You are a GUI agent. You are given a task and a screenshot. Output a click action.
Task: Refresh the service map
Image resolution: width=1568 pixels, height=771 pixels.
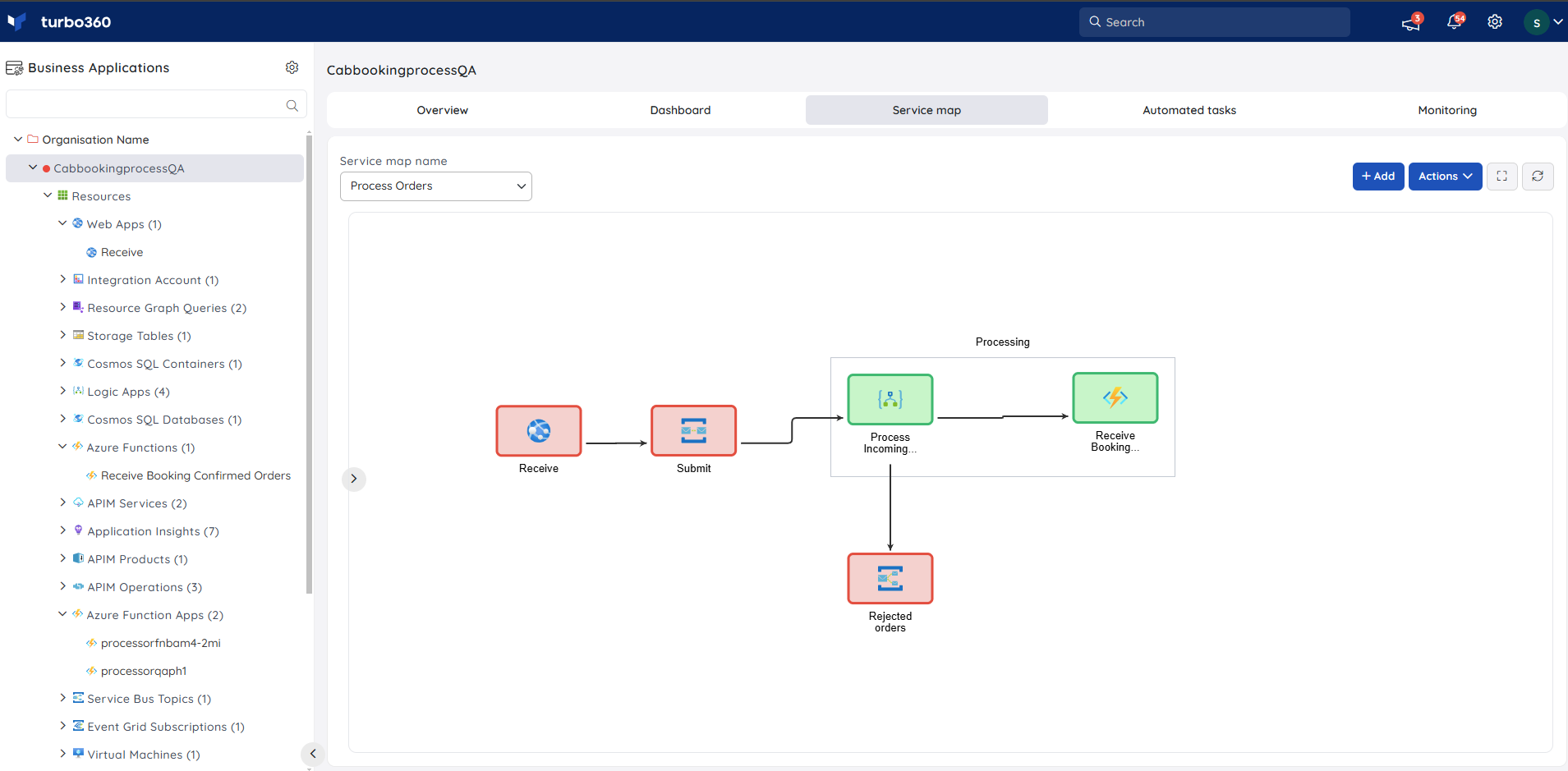pyautogui.click(x=1538, y=177)
